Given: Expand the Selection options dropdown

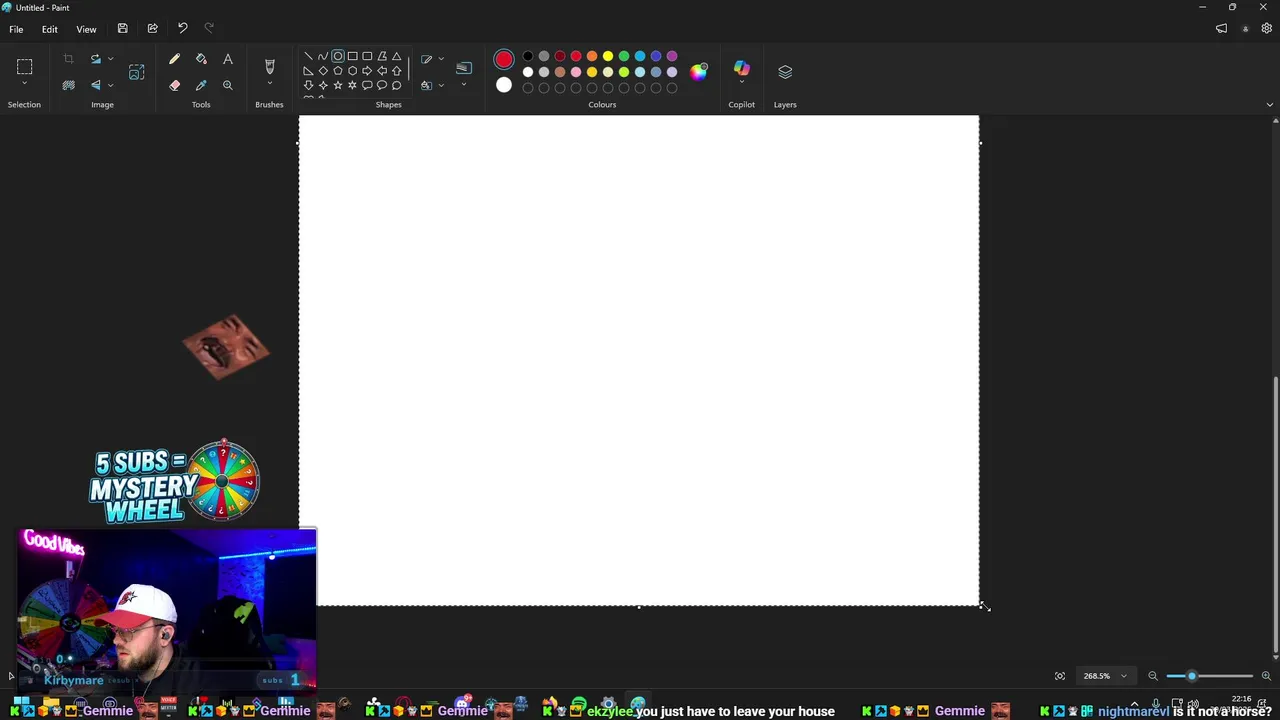Looking at the screenshot, I should (24, 85).
